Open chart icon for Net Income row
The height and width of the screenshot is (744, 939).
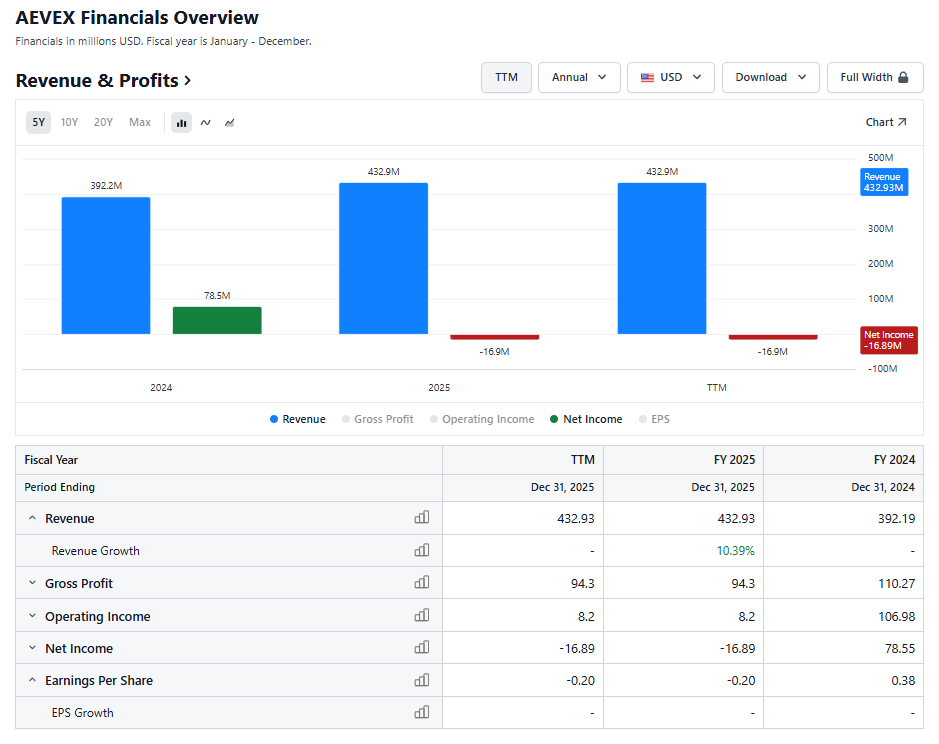click(422, 648)
